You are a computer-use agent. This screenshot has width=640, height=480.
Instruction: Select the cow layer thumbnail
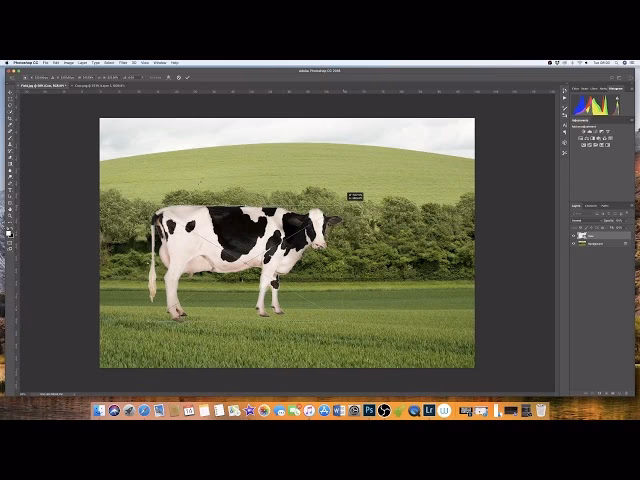(x=582, y=236)
